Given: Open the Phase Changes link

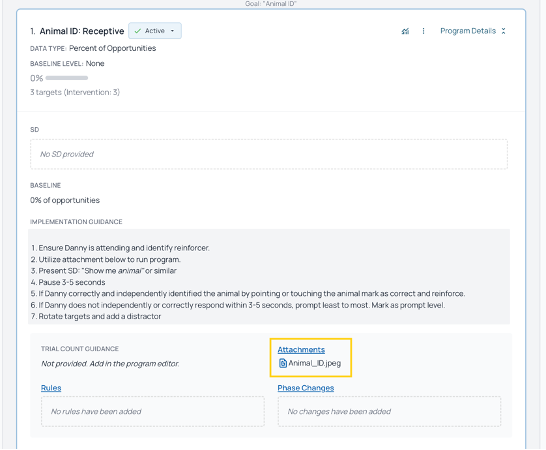Looking at the screenshot, I should pos(306,388).
